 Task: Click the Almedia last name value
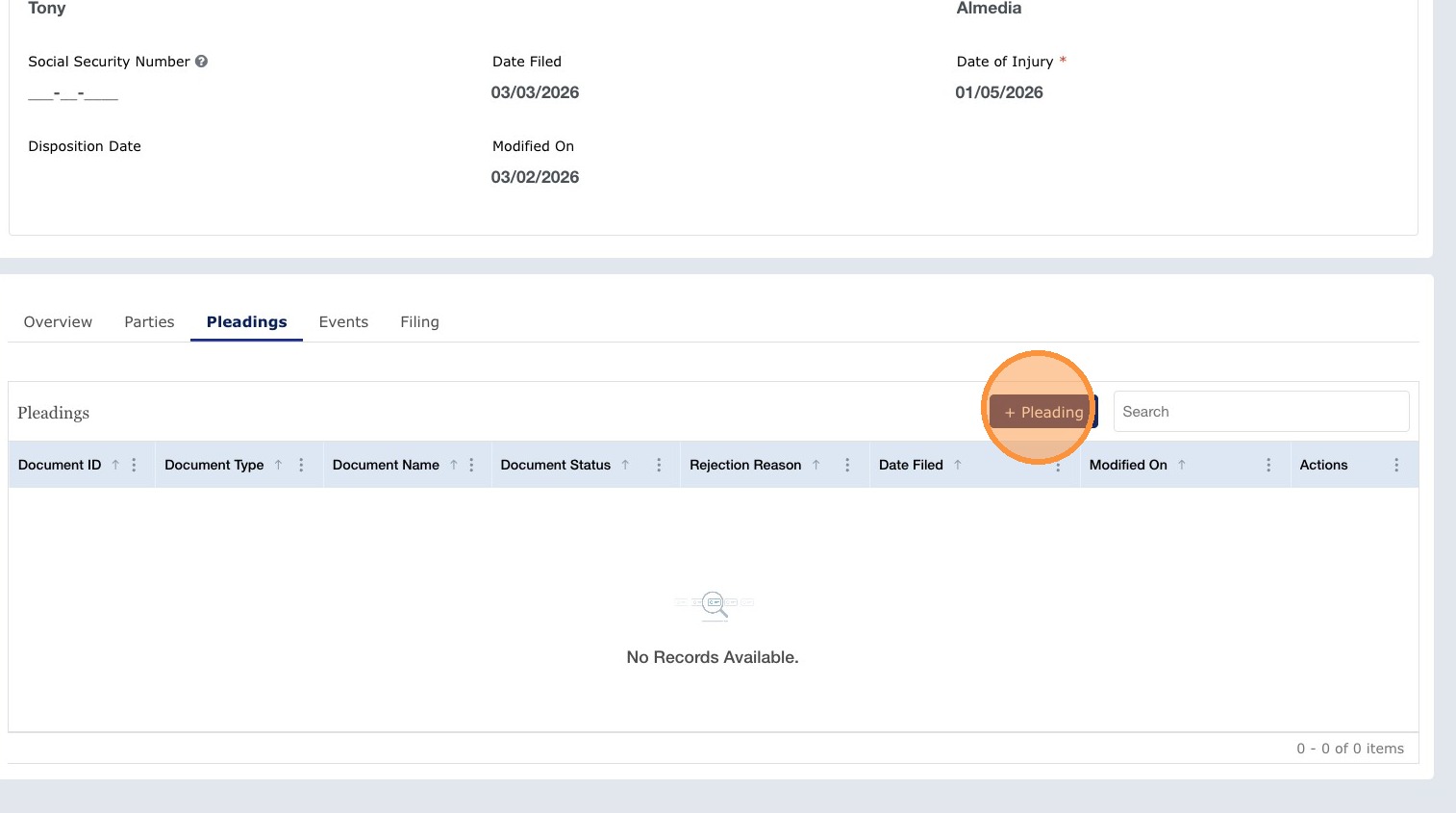(989, 9)
